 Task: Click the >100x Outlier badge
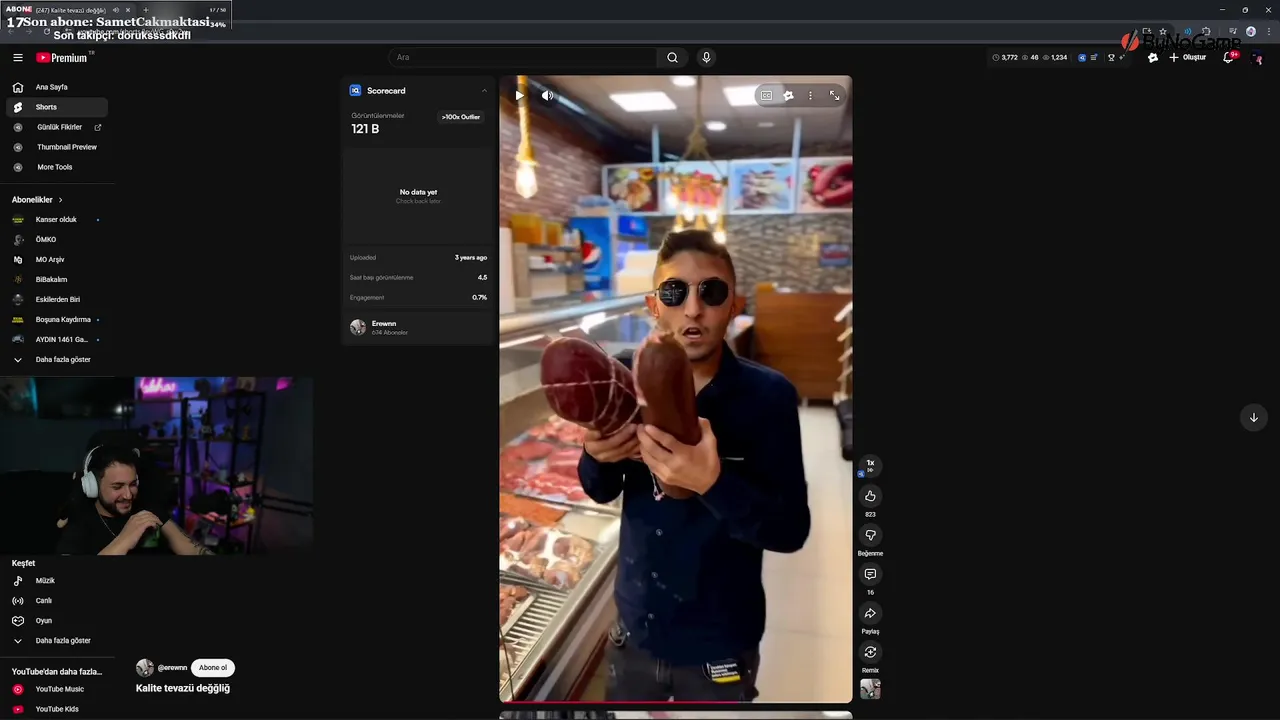coord(461,117)
